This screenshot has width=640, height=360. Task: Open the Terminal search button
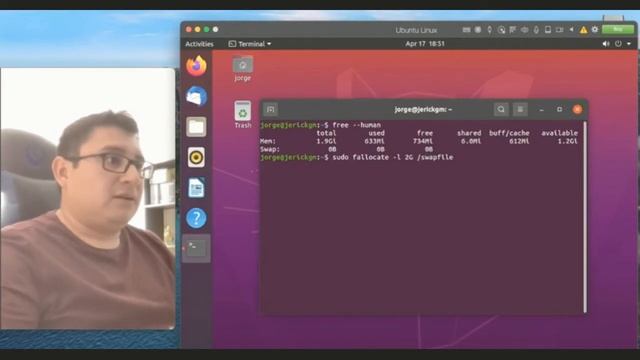pos(501,109)
